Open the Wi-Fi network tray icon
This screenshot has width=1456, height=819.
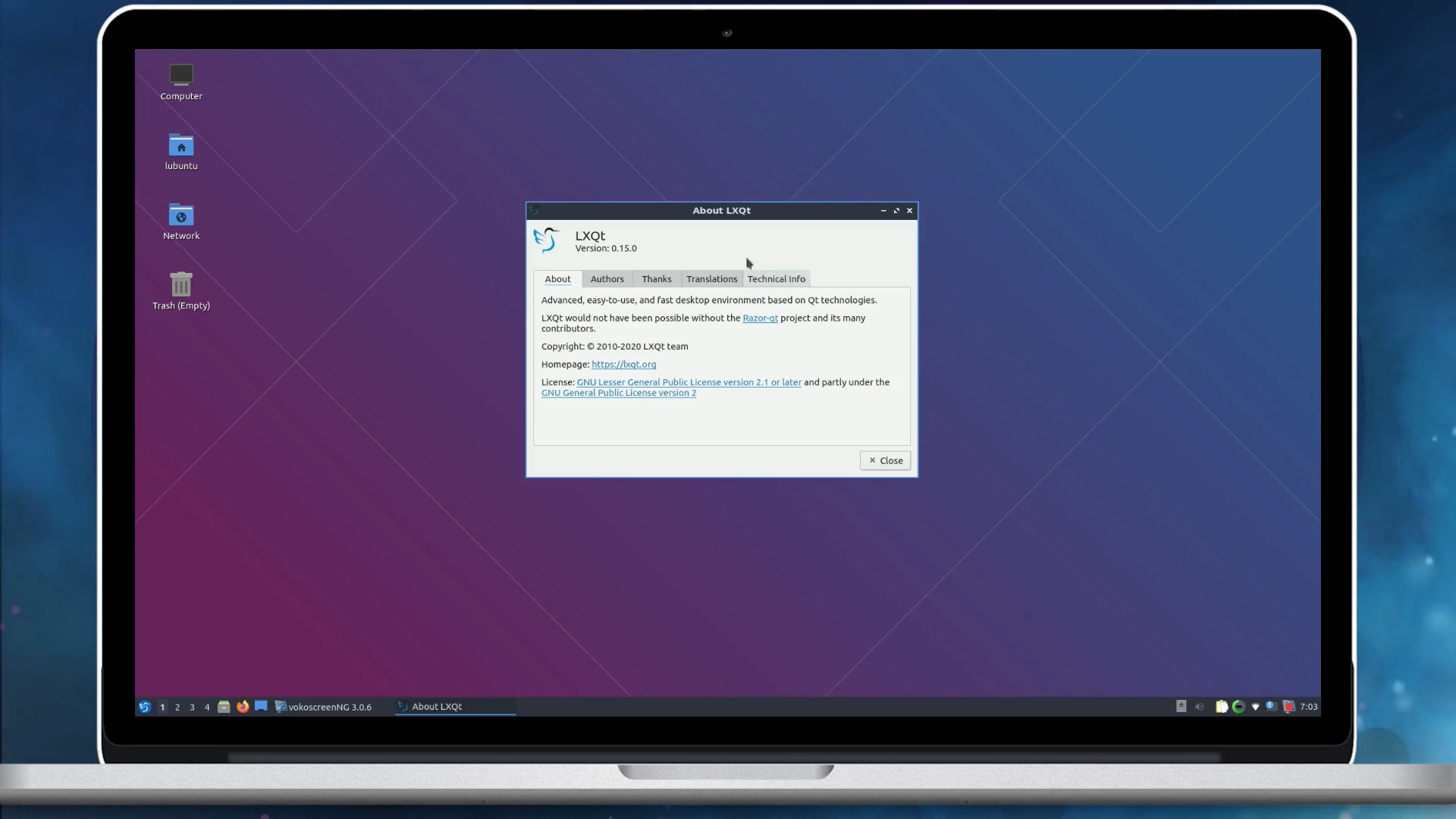1255,707
